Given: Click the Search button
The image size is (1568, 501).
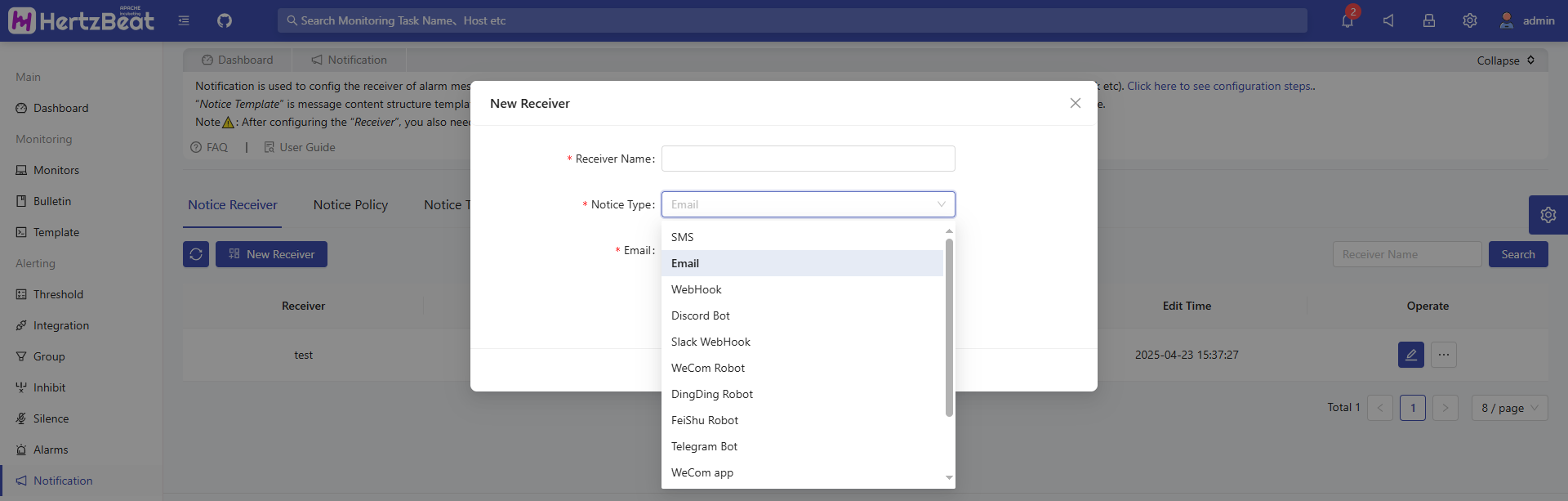Looking at the screenshot, I should 1517,254.
